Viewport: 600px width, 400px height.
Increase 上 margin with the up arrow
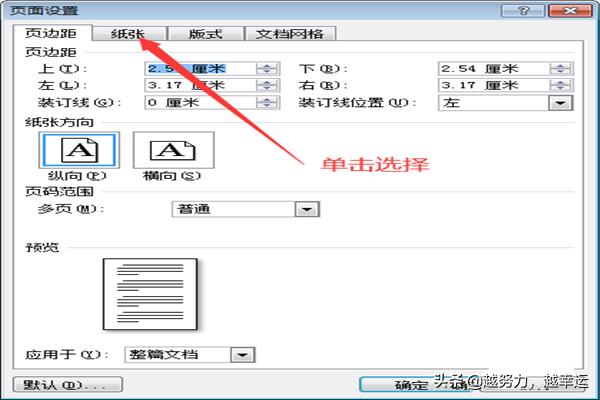[266, 65]
